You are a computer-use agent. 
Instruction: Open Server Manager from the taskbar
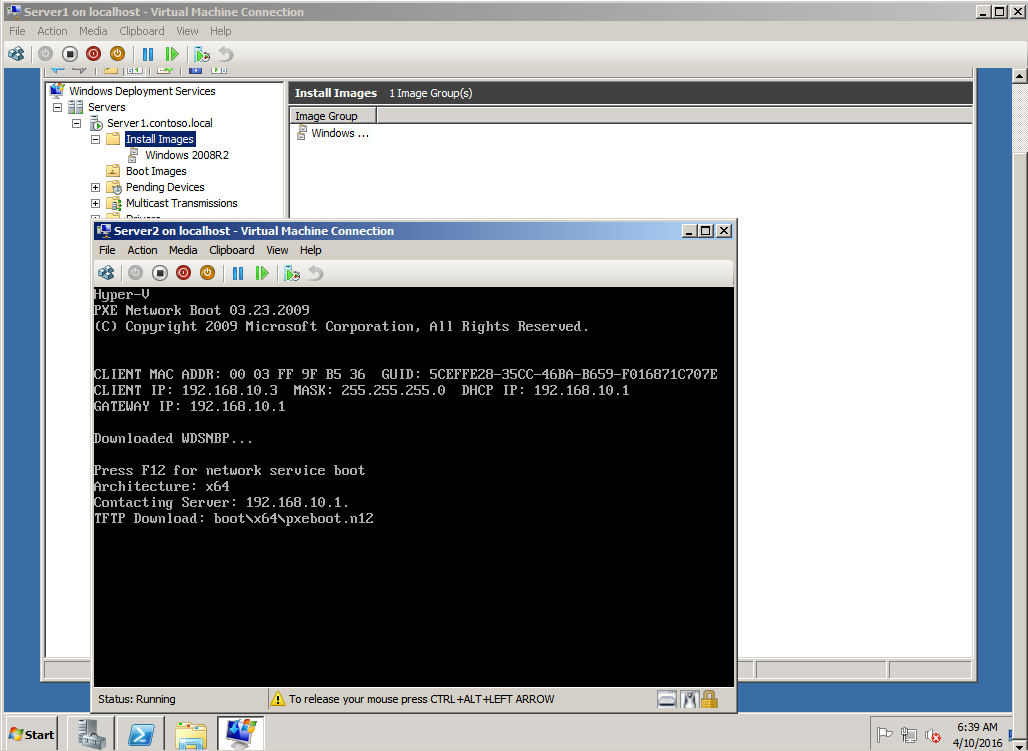point(91,733)
